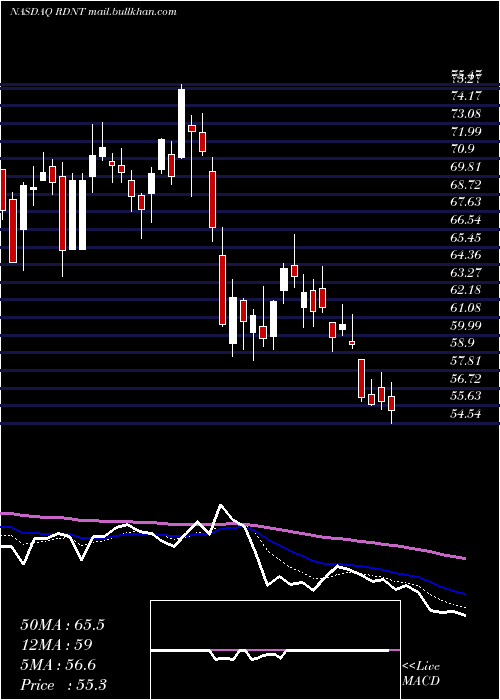This screenshot has width=500, height=700.
Task: Select the 63.27 price axis label
Action: point(466,272)
